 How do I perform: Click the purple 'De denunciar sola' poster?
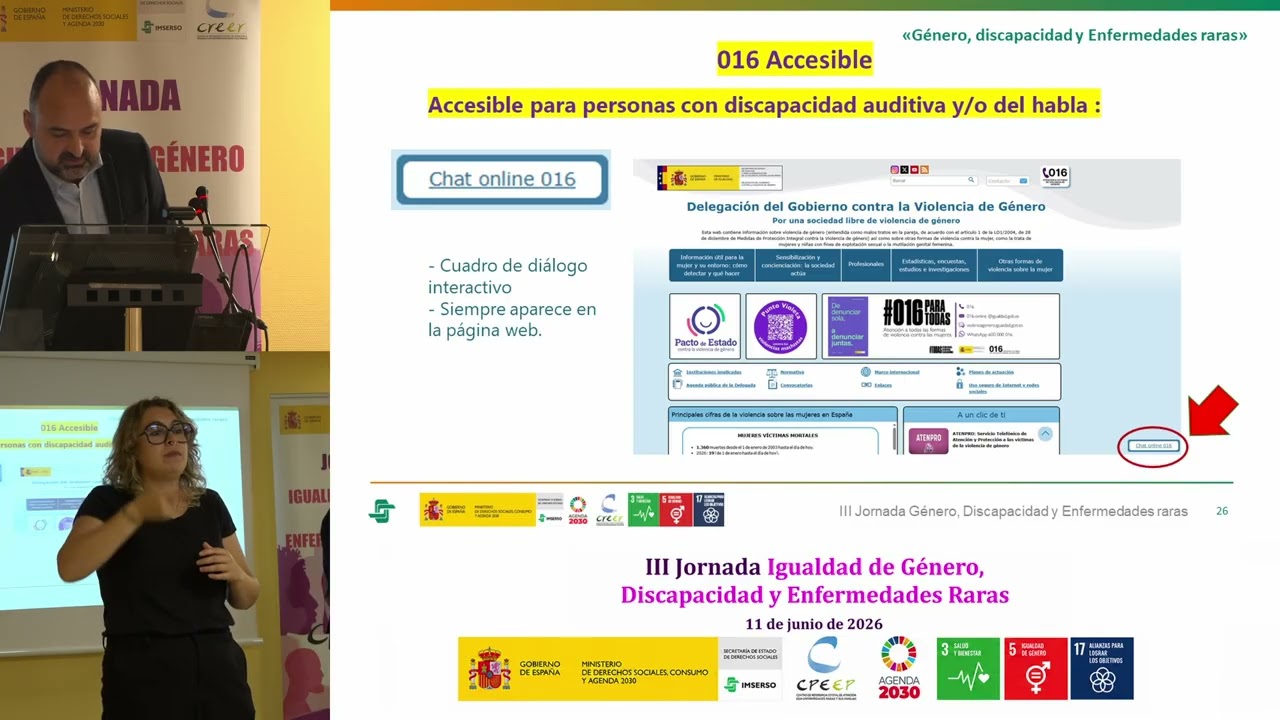tap(847, 326)
